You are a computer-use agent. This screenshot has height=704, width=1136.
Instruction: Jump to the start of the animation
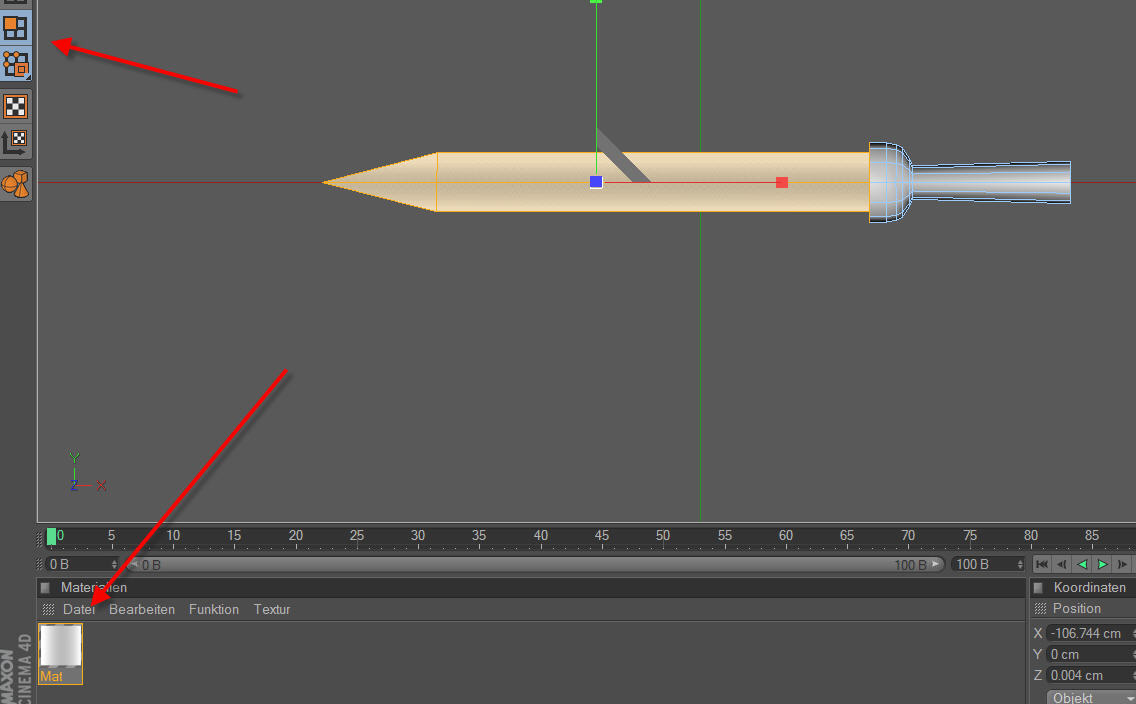point(1042,564)
